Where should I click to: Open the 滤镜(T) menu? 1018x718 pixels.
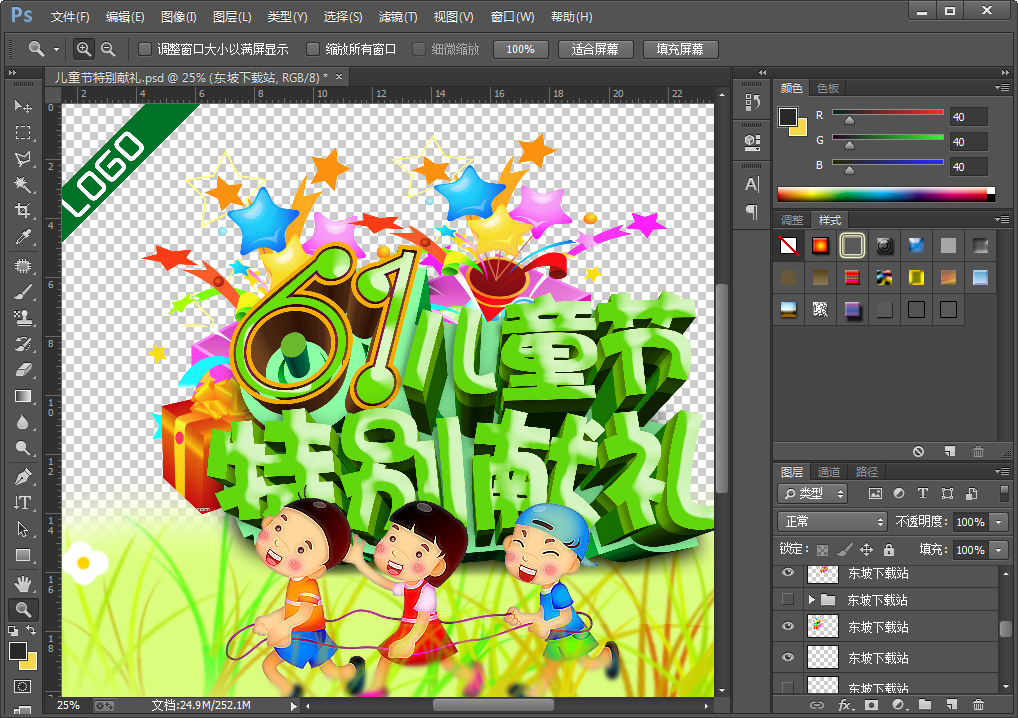(x=398, y=17)
